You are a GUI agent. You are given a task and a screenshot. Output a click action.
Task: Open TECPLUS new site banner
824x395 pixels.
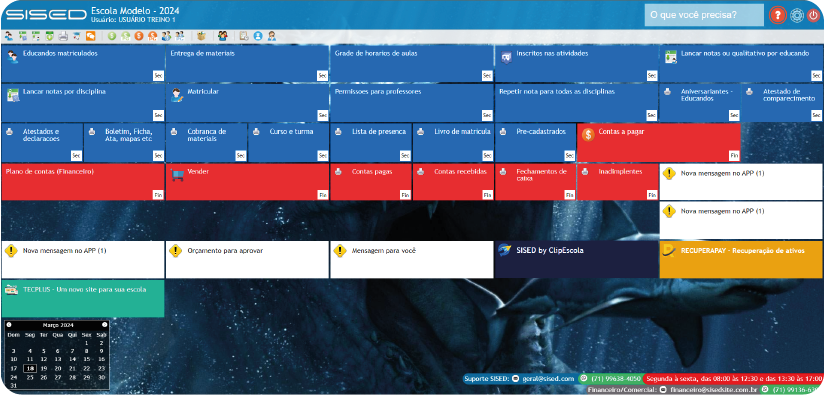tap(83, 298)
